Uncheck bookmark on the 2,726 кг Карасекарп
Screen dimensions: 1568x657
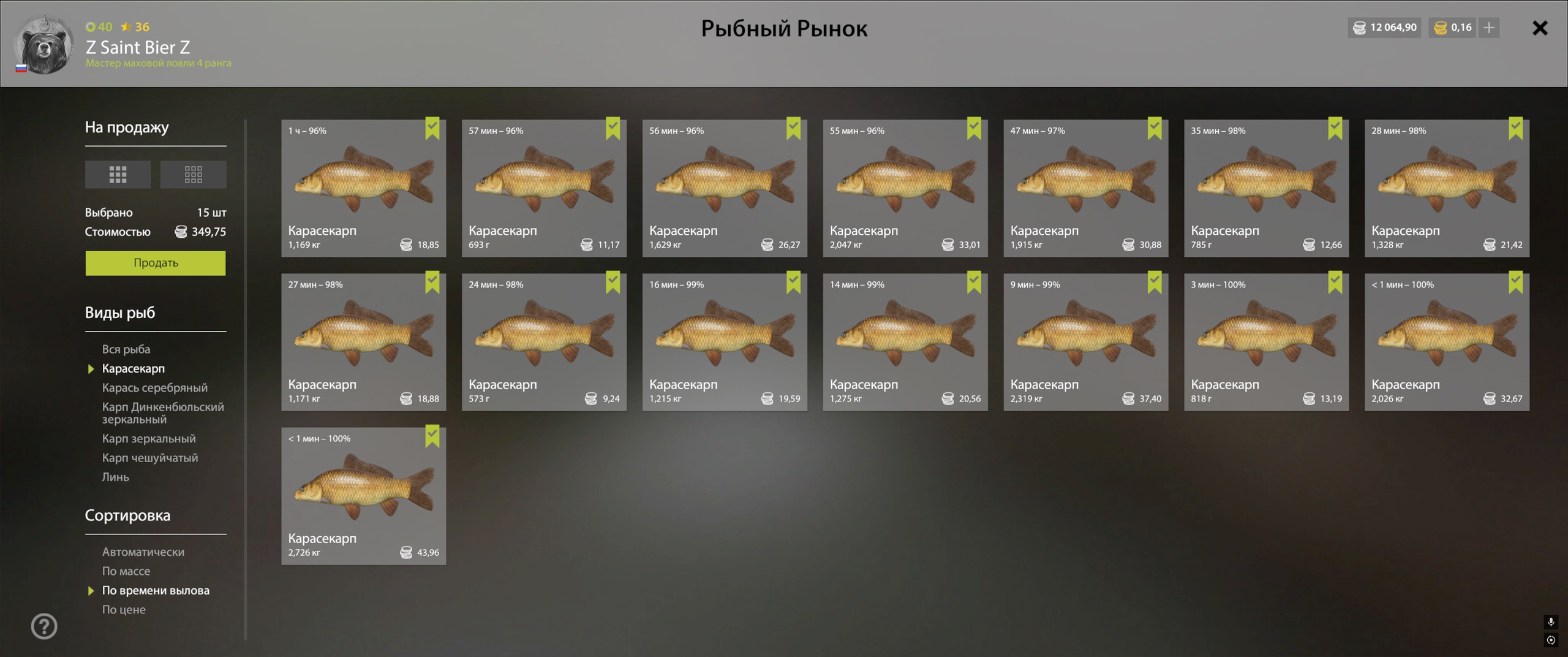432,436
